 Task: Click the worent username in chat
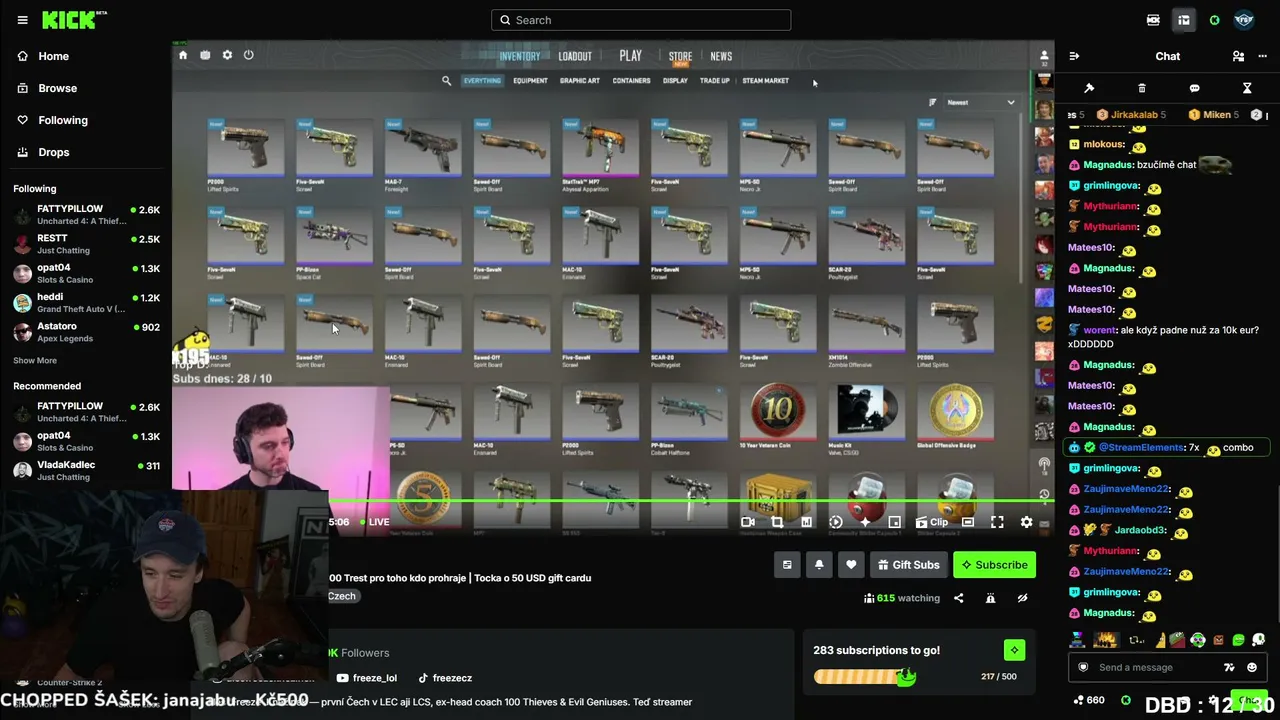click(x=1100, y=330)
